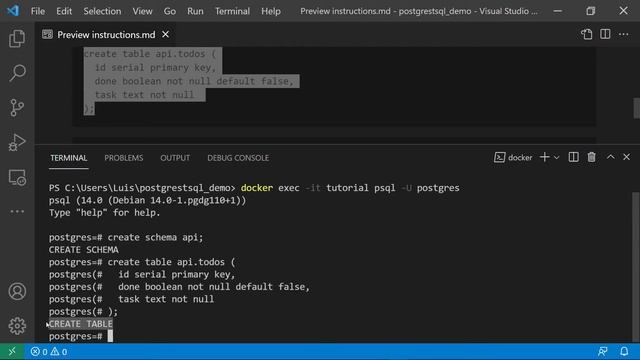
Task: Add a new terminal with plus icon
Action: [x=544, y=157]
